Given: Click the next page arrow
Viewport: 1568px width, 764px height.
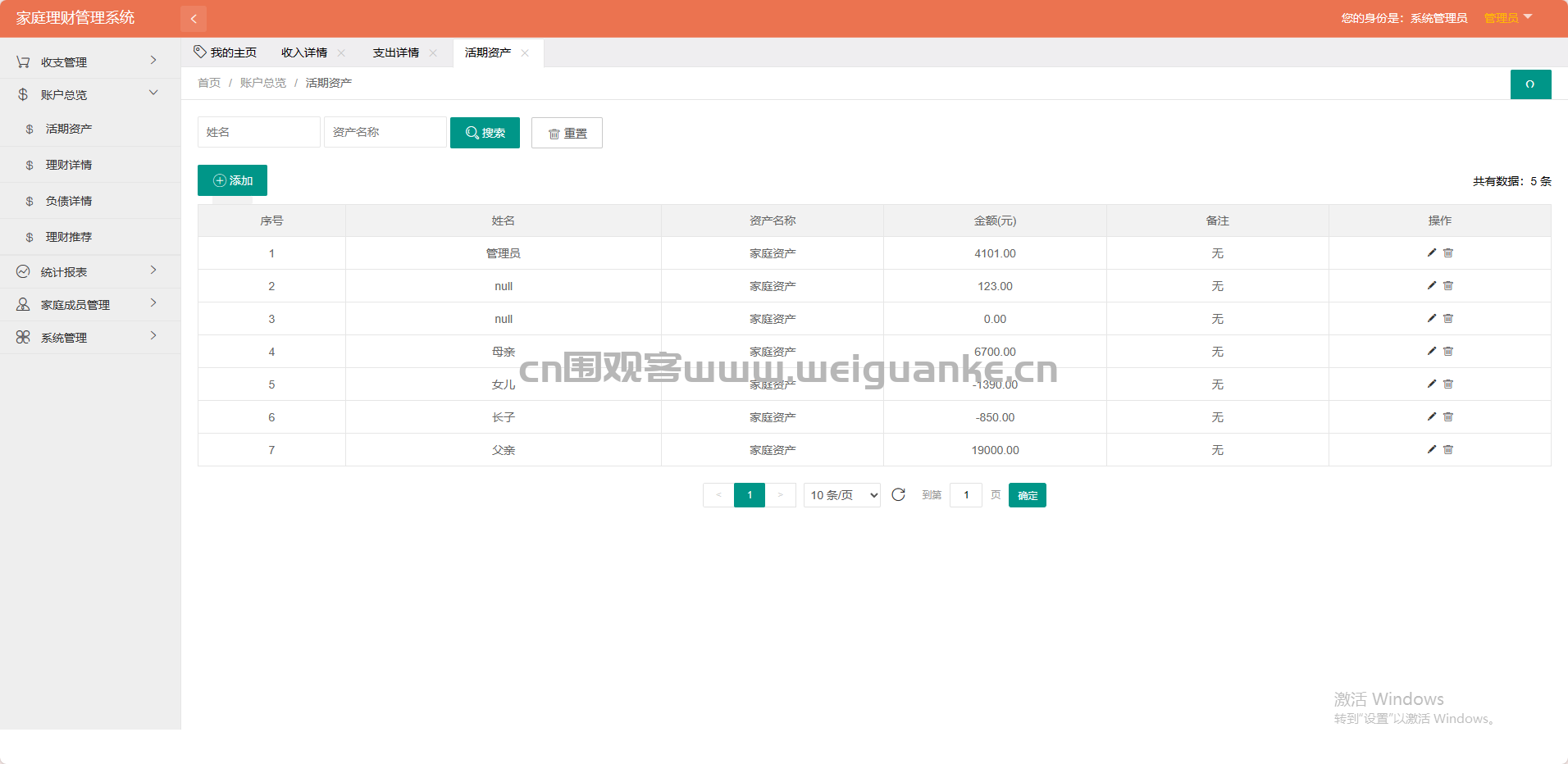Looking at the screenshot, I should pos(781,495).
